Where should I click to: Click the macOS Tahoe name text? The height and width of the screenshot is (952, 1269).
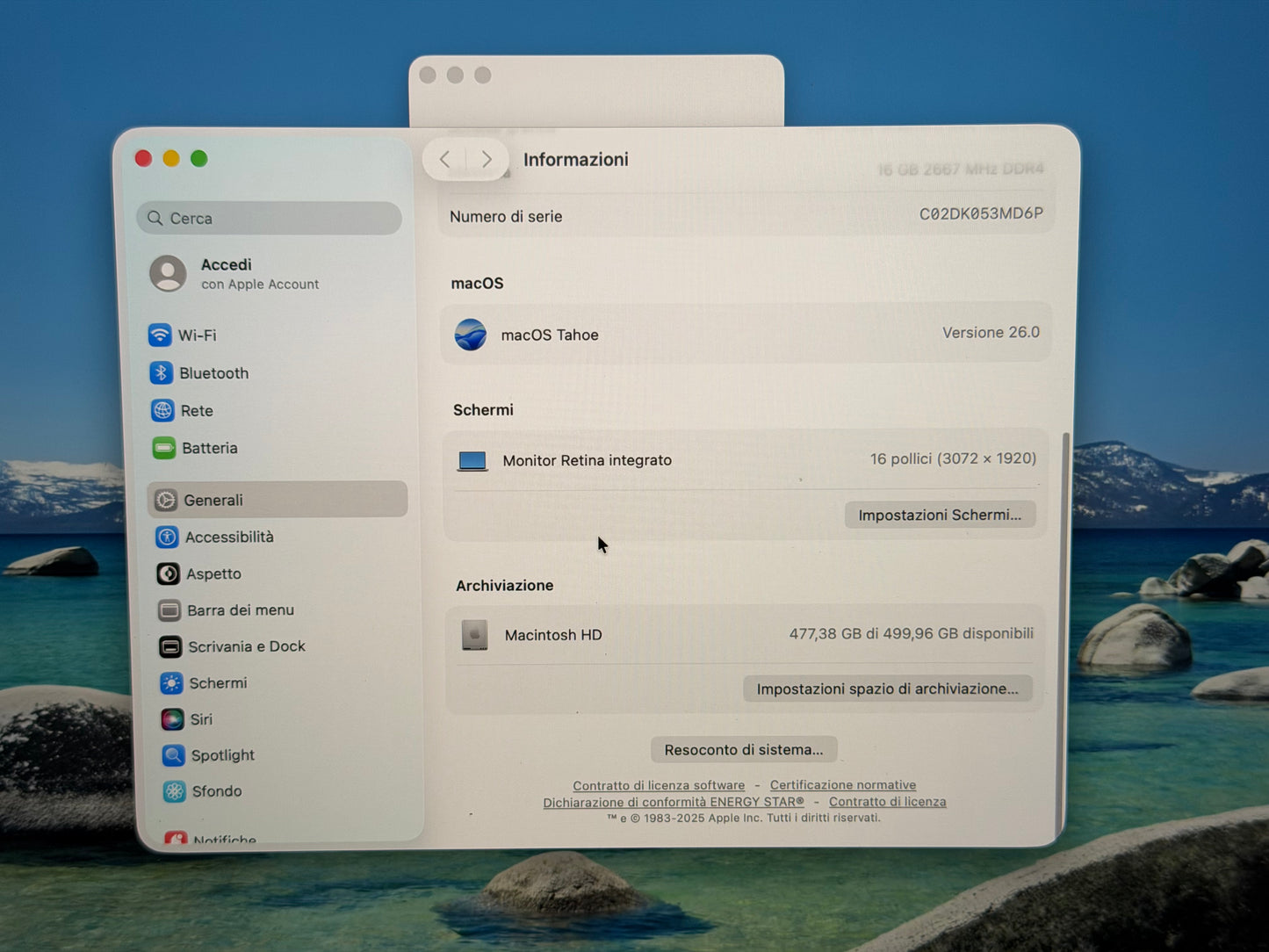550,335
